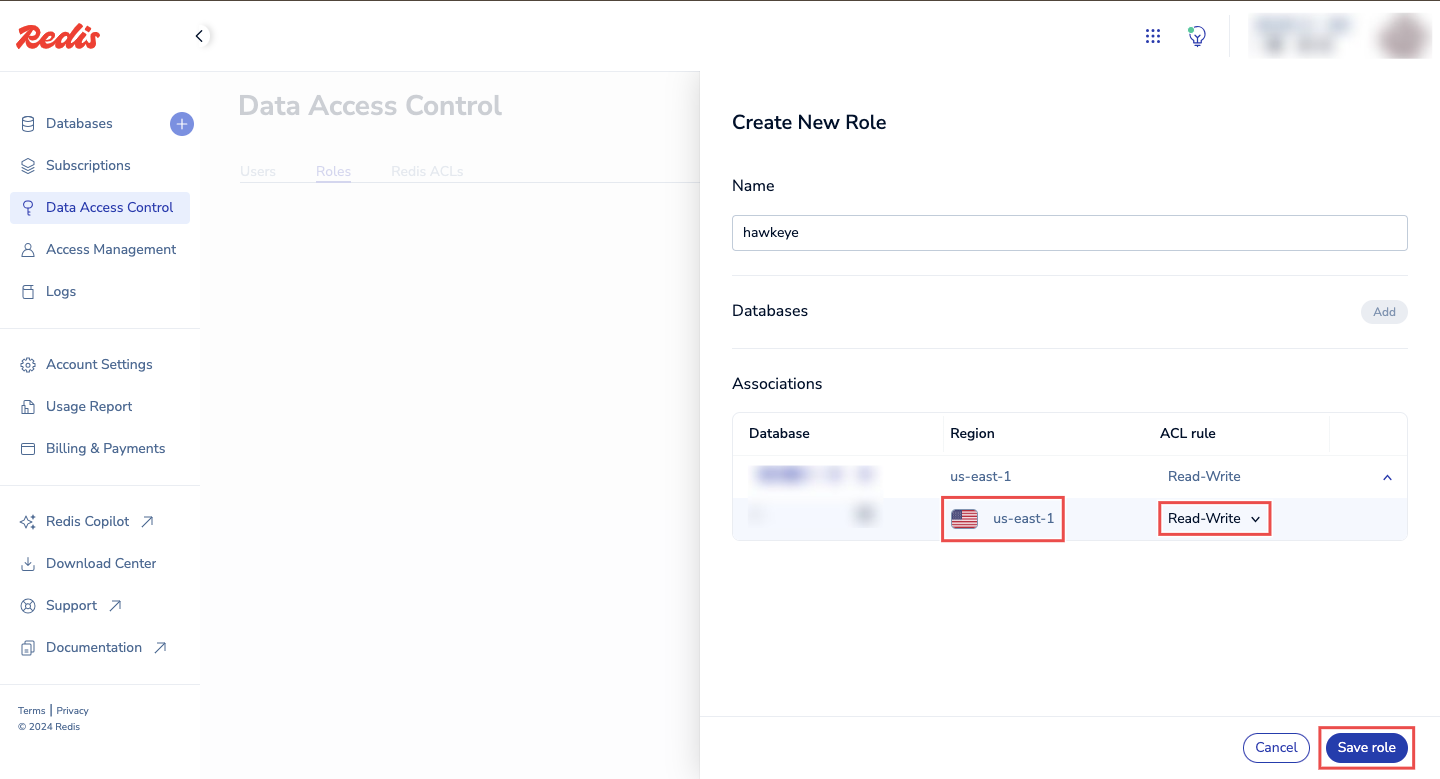Collapse the expanded database association row
Image resolution: width=1440 pixels, height=779 pixels.
1387,477
